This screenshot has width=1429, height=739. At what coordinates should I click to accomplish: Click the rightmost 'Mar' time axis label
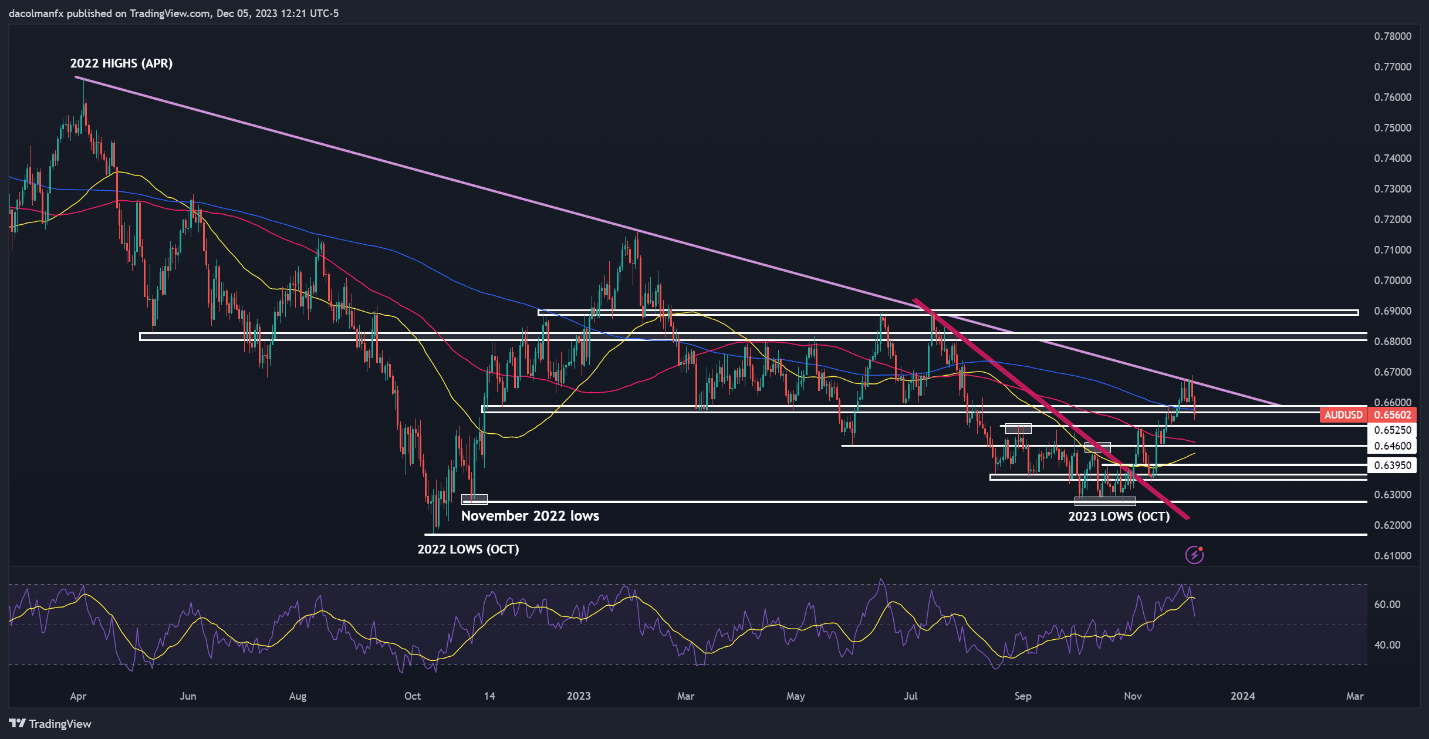coord(1354,695)
